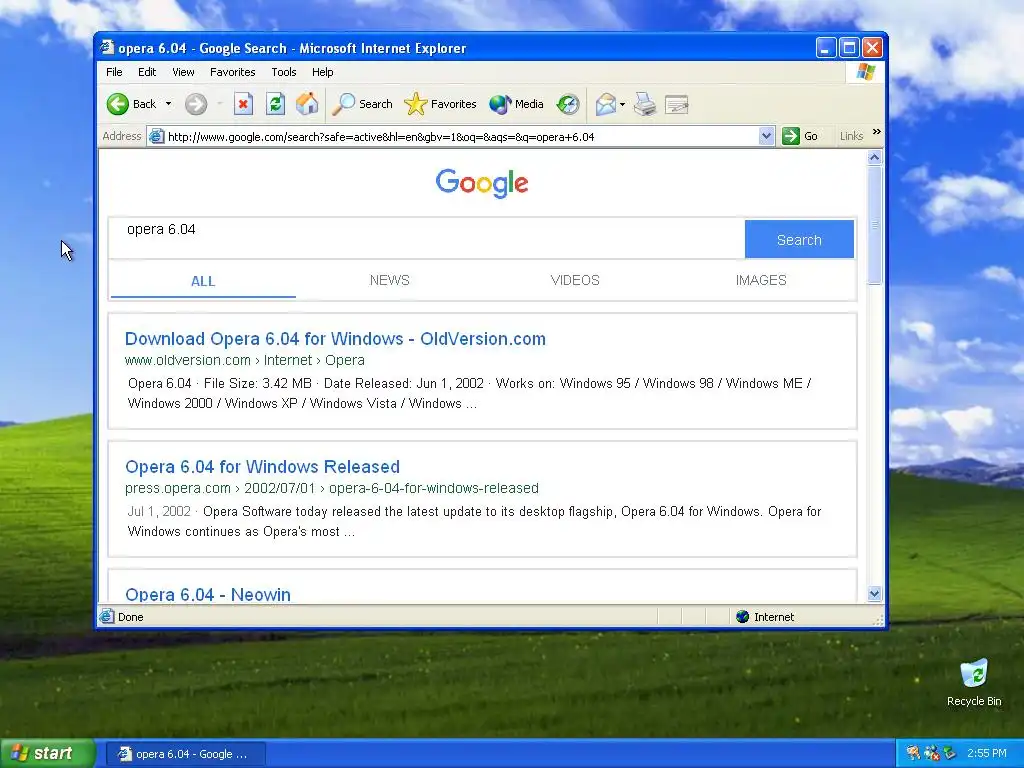Click the Google search box with opera 6.04
The width and height of the screenshot is (1024, 768).
tap(427, 238)
